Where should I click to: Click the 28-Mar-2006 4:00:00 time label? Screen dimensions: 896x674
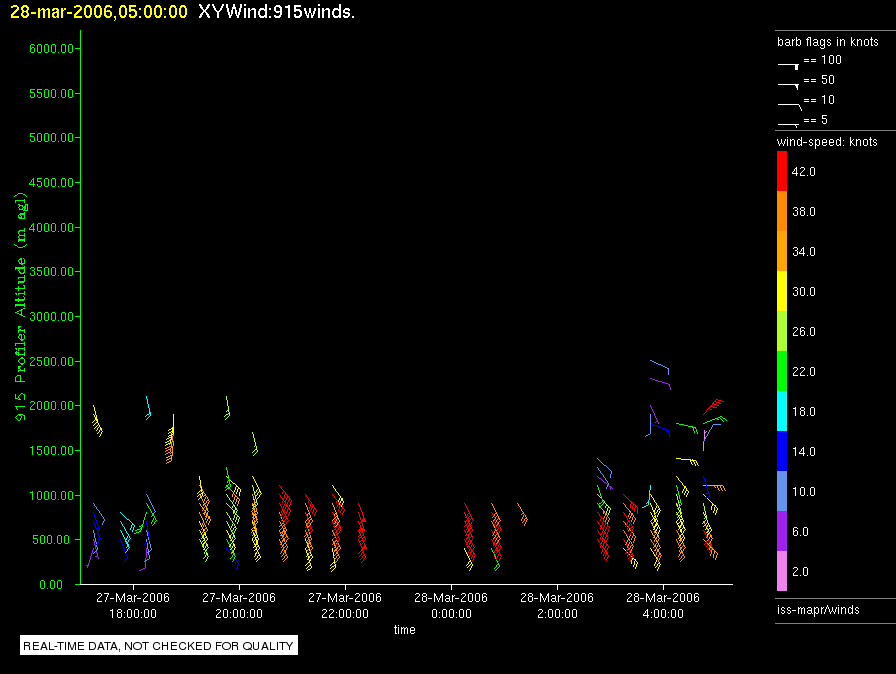pyautogui.click(x=663, y=605)
